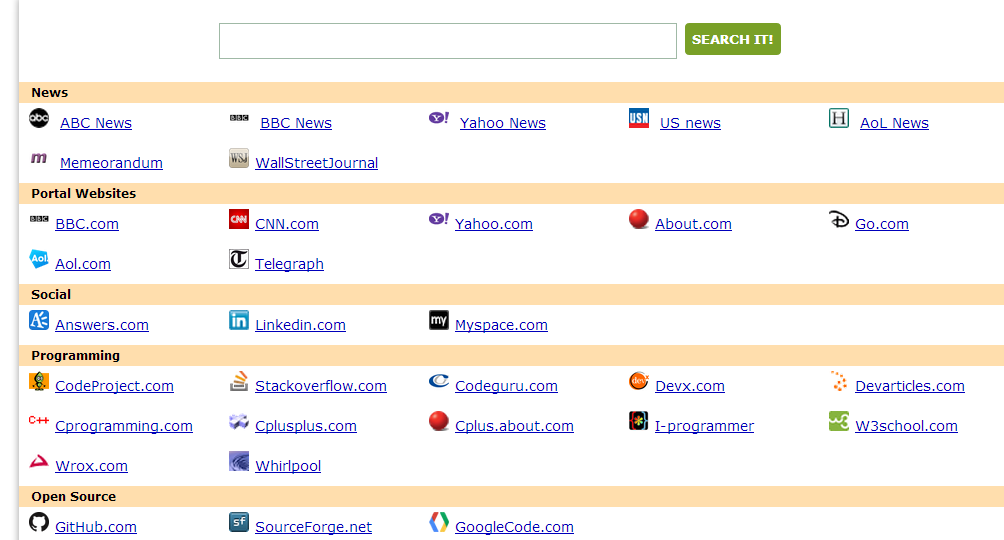This screenshot has width=1004, height=540.
Task: Visit the Cprogramming.com link
Action: tap(124, 426)
